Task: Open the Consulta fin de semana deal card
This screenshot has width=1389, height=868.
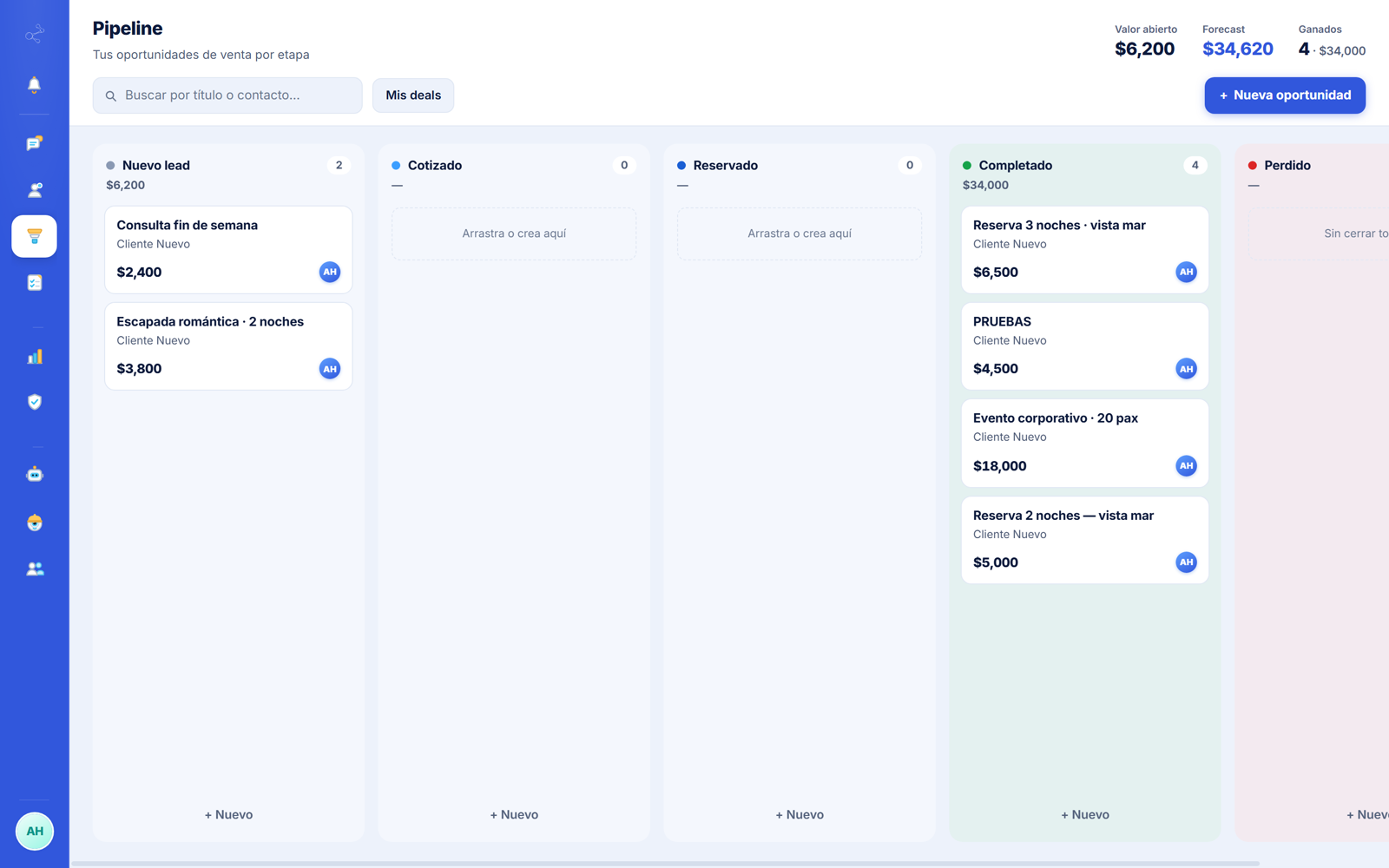Action: [228, 250]
